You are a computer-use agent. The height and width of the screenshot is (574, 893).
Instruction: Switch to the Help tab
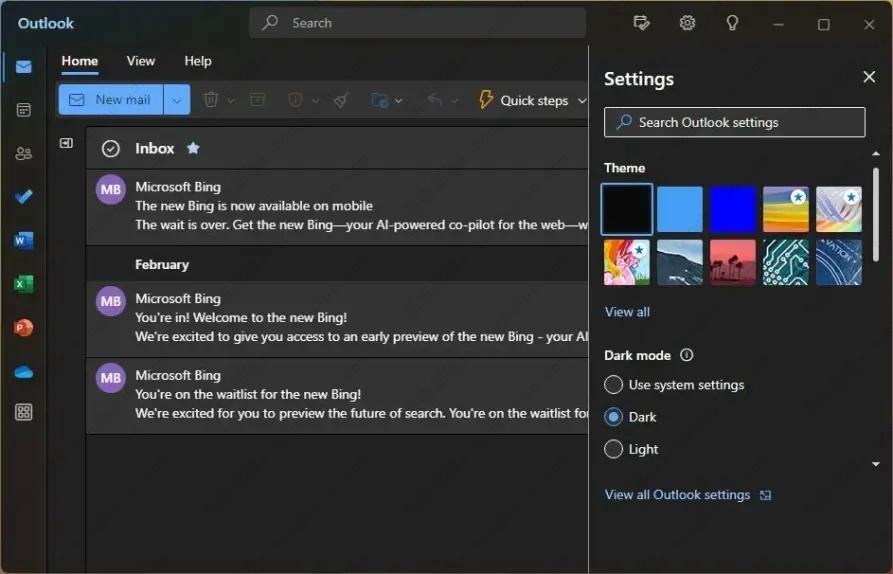click(198, 61)
